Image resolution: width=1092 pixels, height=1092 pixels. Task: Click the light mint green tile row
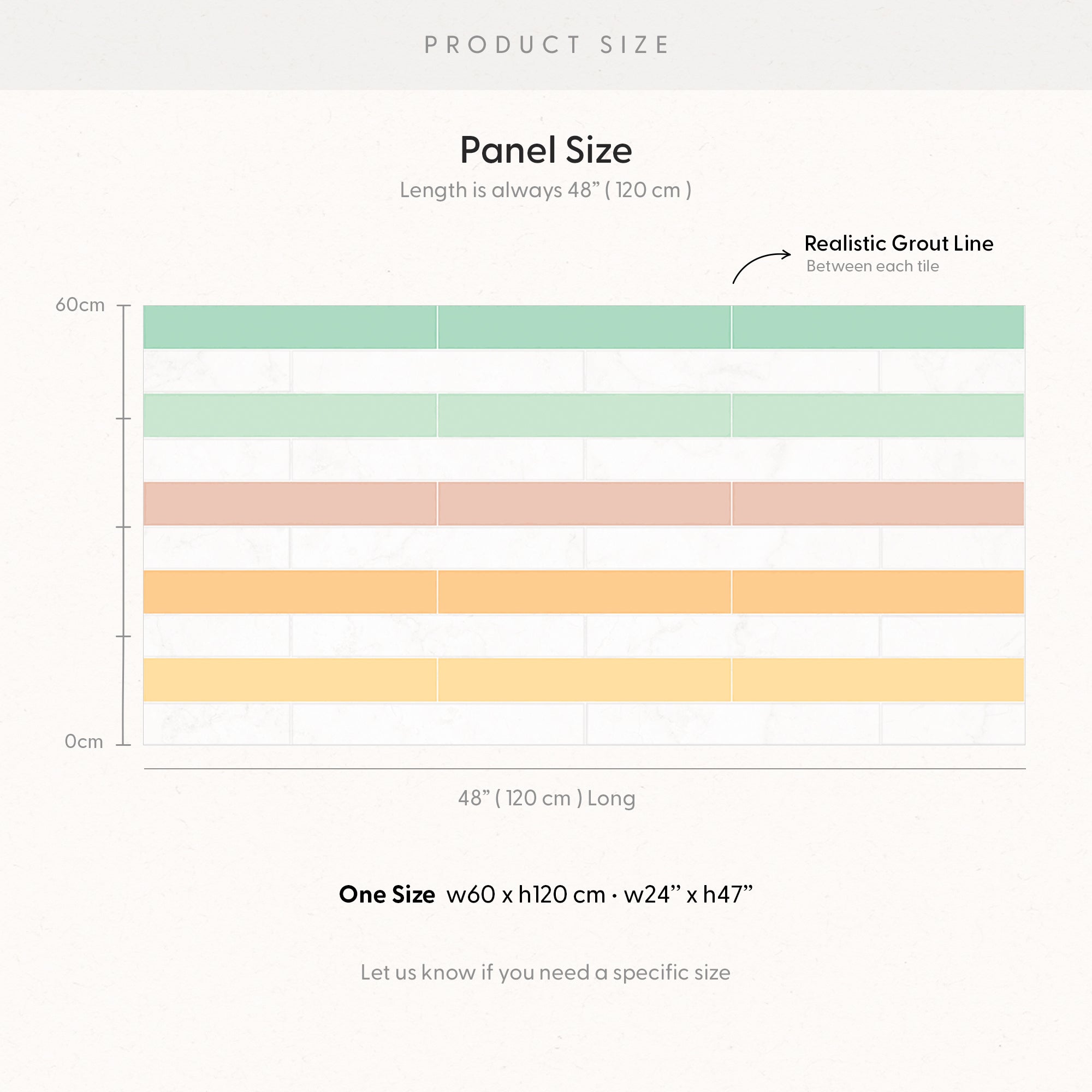[583, 416]
